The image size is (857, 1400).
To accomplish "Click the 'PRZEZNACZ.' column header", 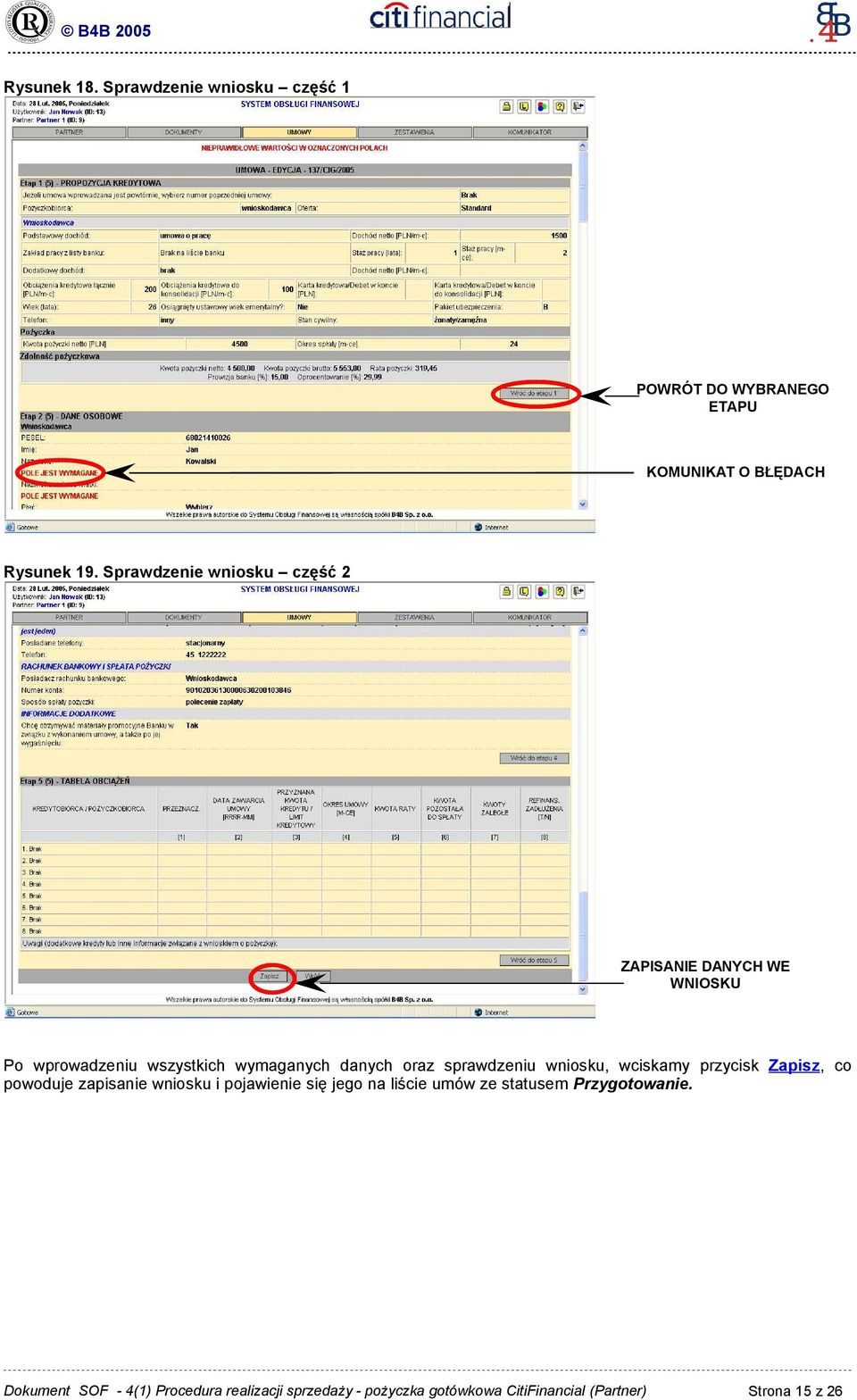I will pyautogui.click(x=181, y=809).
